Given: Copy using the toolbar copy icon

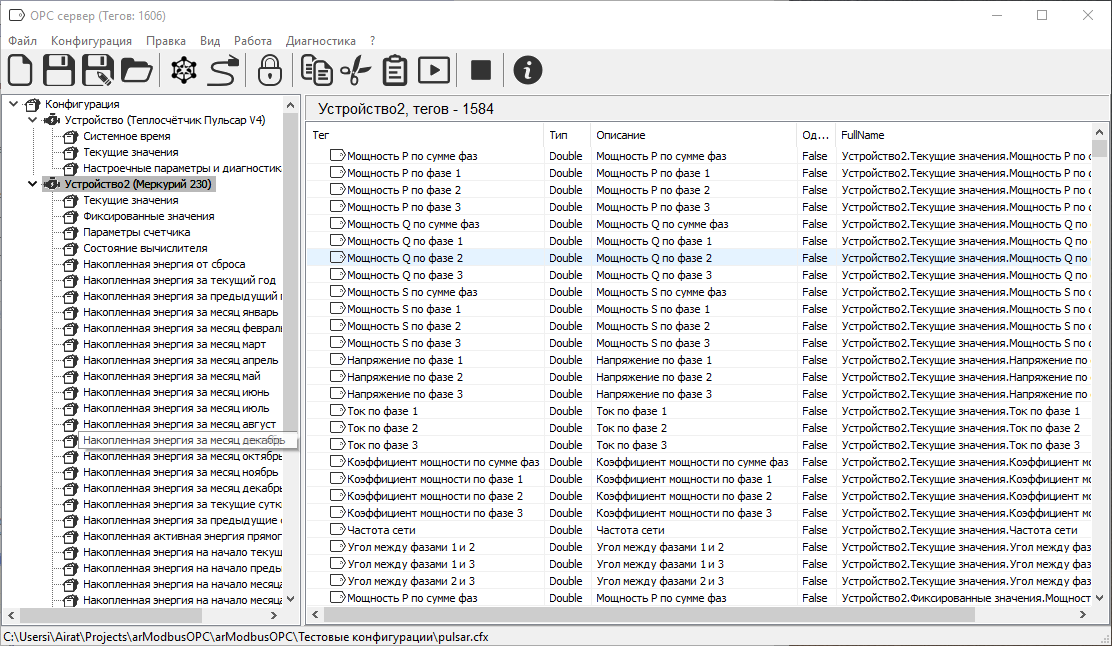Looking at the screenshot, I should pos(318,70).
